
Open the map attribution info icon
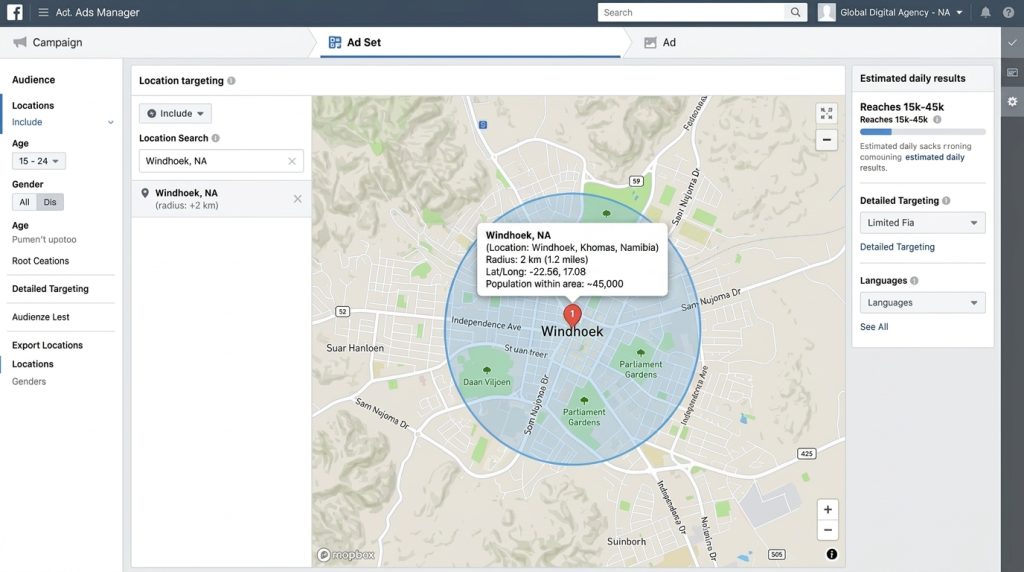pyautogui.click(x=831, y=554)
